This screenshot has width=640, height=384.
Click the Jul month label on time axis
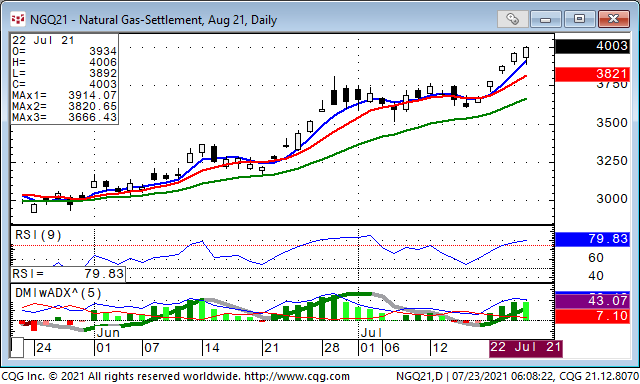[x=371, y=333]
